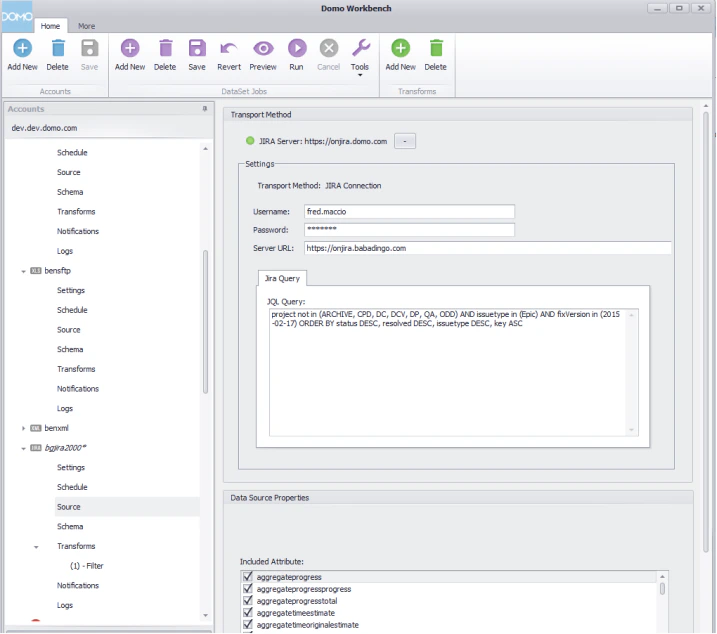Click bgjira2000 job type icon
Screen dimensions: 717x634
tap(36, 448)
